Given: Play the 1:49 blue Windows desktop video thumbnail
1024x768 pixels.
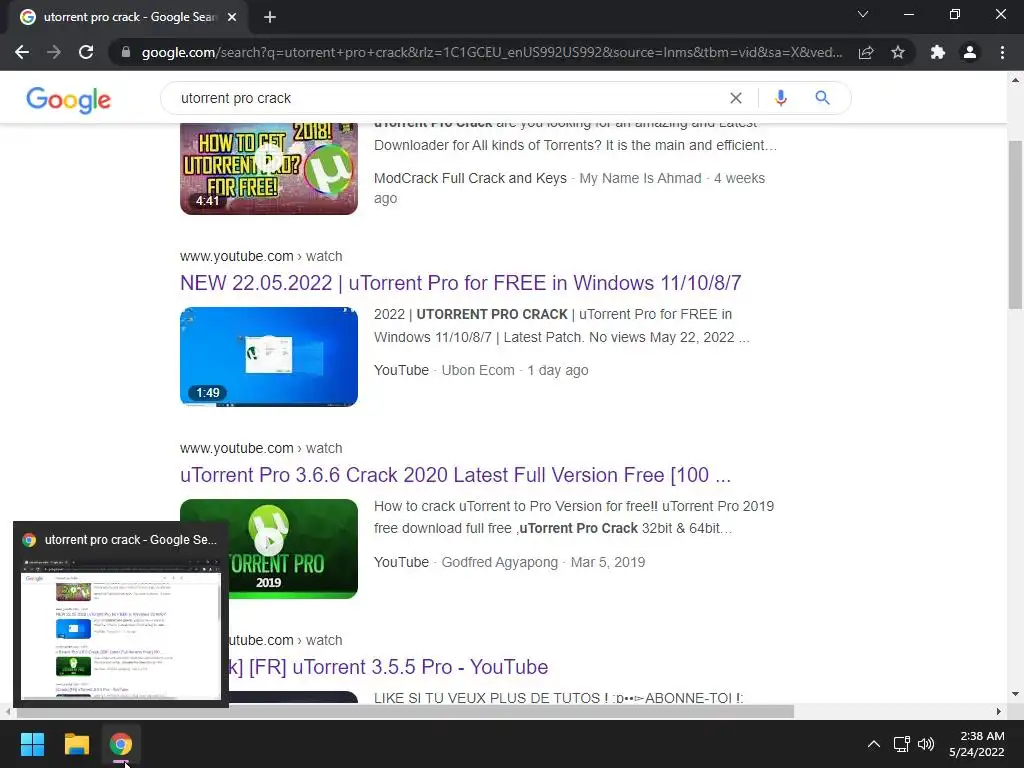Looking at the screenshot, I should [268, 357].
